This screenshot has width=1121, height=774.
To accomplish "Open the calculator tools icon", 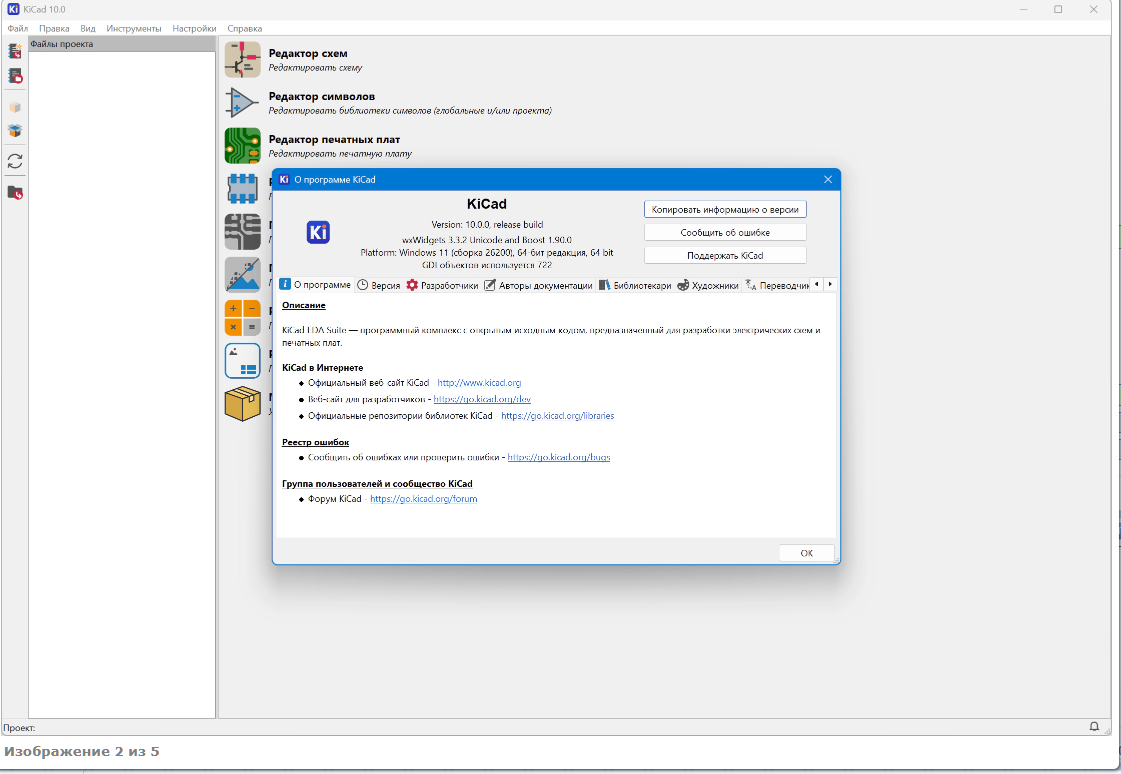I will click(x=242, y=318).
